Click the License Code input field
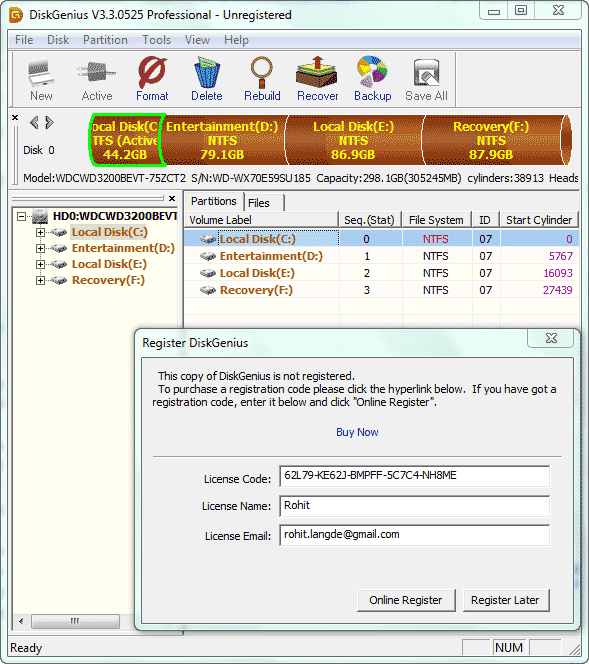Image resolution: width=589 pixels, height=664 pixels. 415,476
